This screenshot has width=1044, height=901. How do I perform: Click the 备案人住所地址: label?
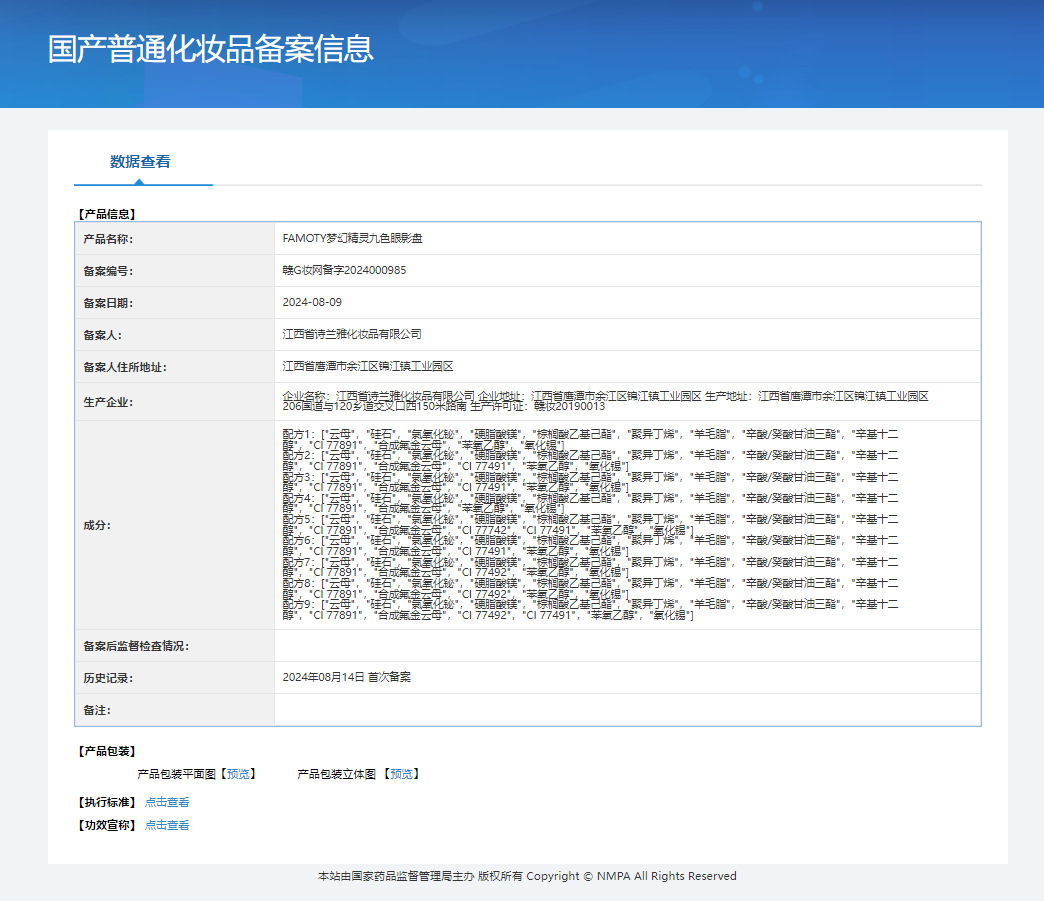[x=125, y=367]
